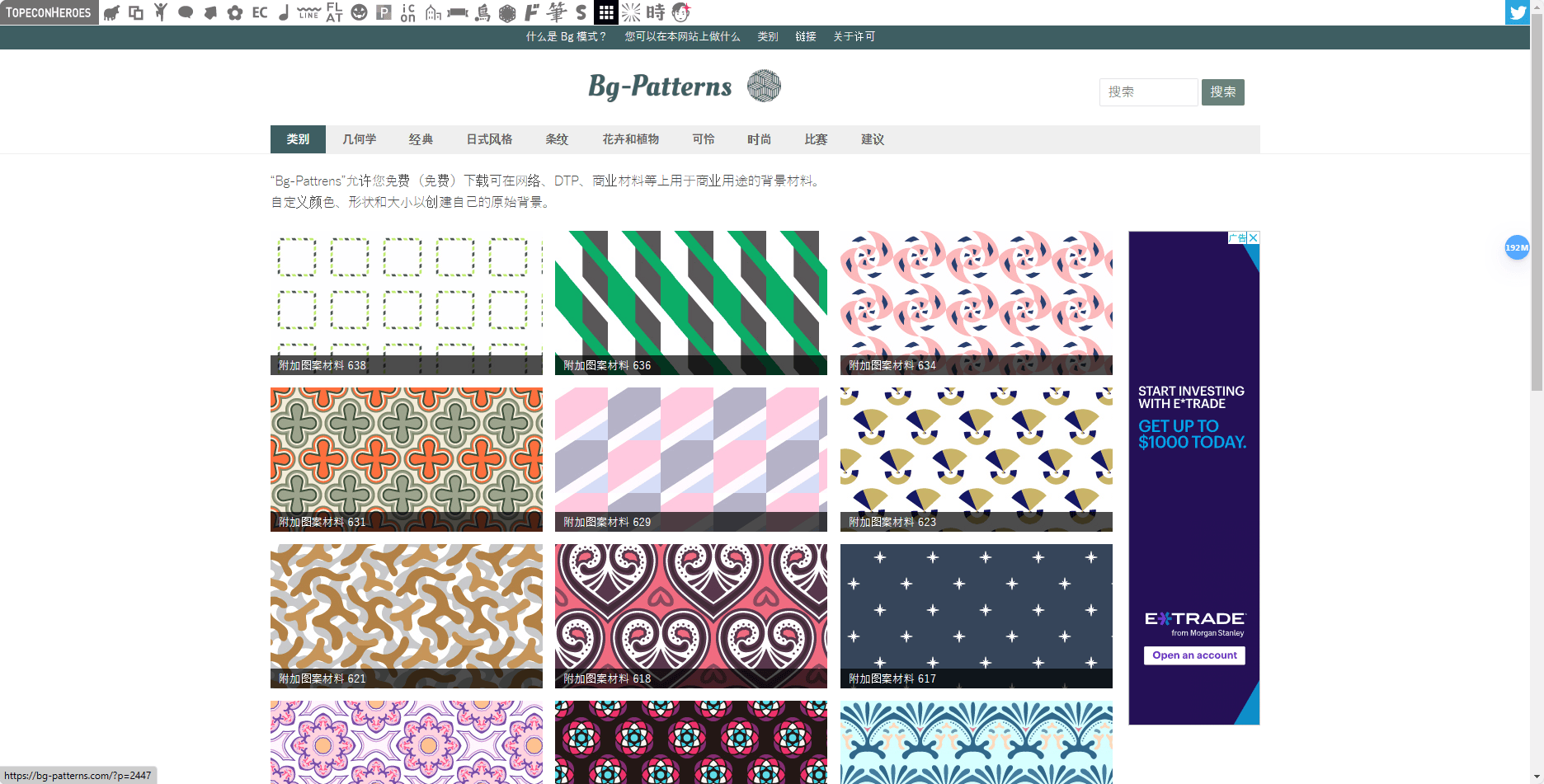Open the EC icon in the TopeconHeroes bar

[x=259, y=12]
